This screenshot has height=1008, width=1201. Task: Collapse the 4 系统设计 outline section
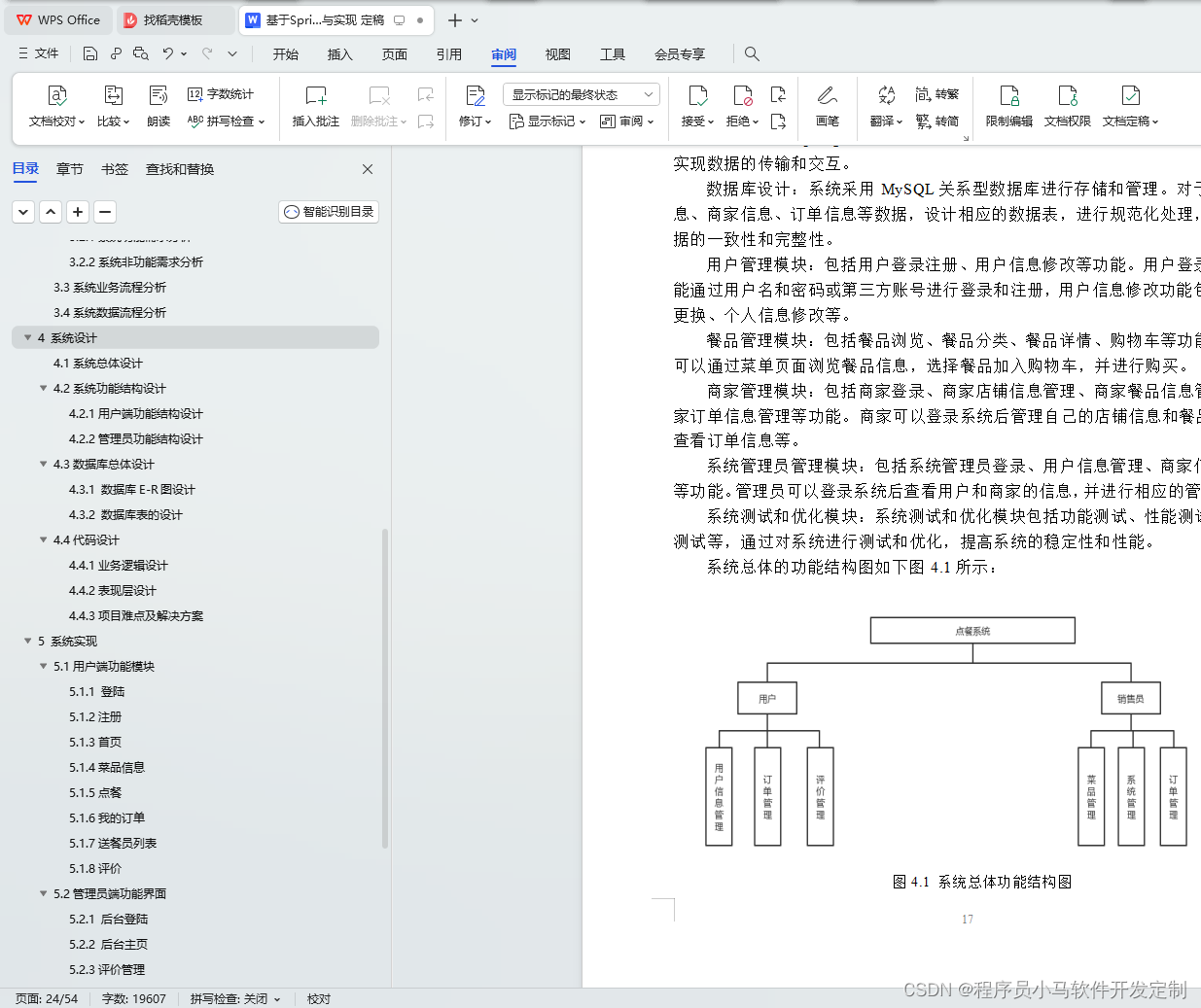click(27, 337)
